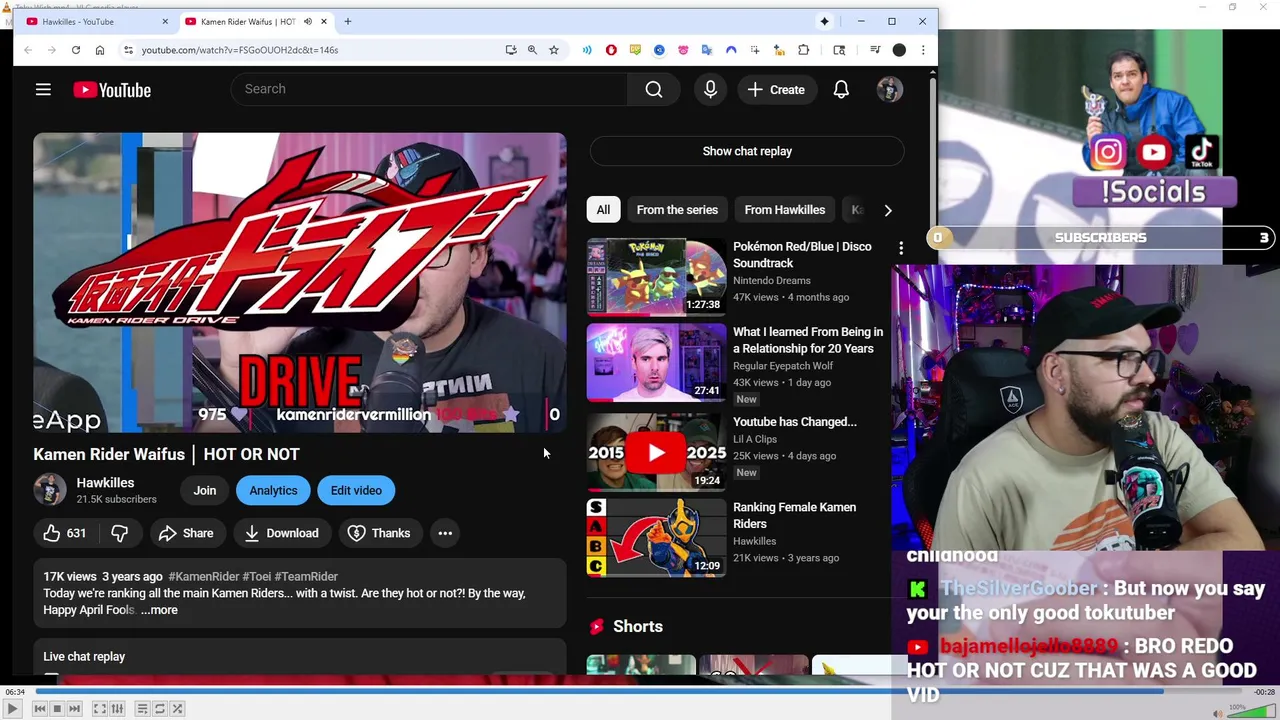Click the Thanks button
This screenshot has height=720, width=1280.
pyautogui.click(x=379, y=533)
